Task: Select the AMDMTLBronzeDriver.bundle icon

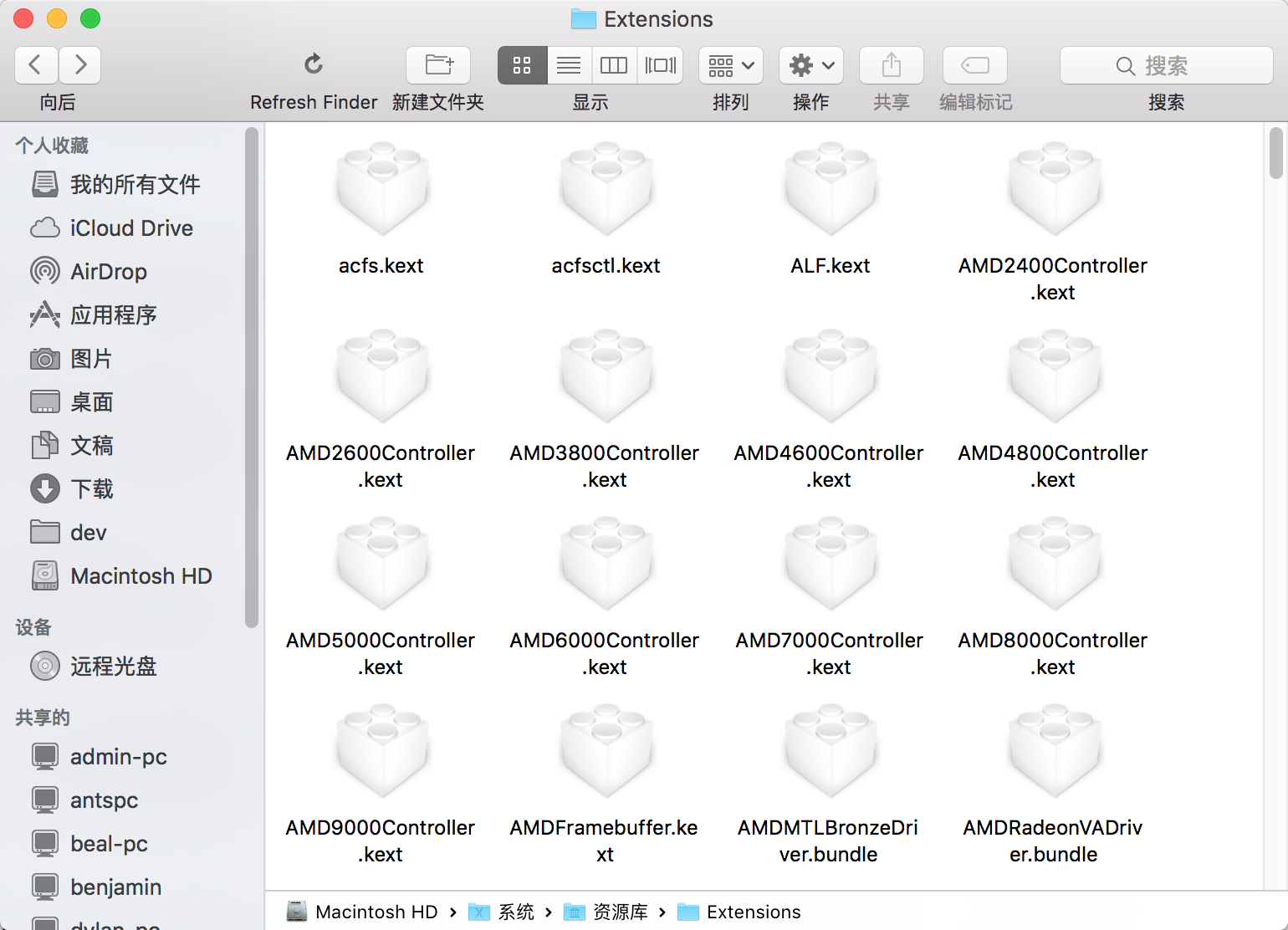Action: coord(831,750)
